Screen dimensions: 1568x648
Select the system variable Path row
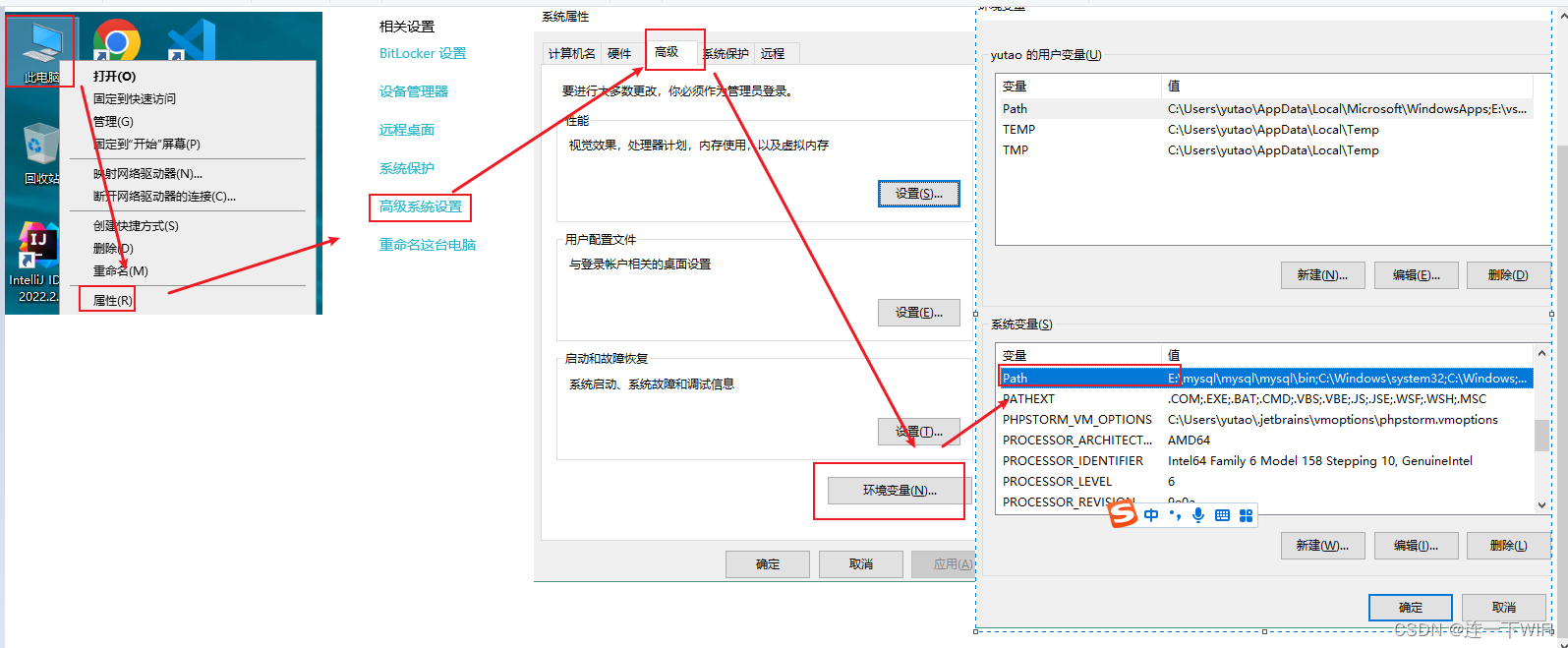click(x=1265, y=379)
